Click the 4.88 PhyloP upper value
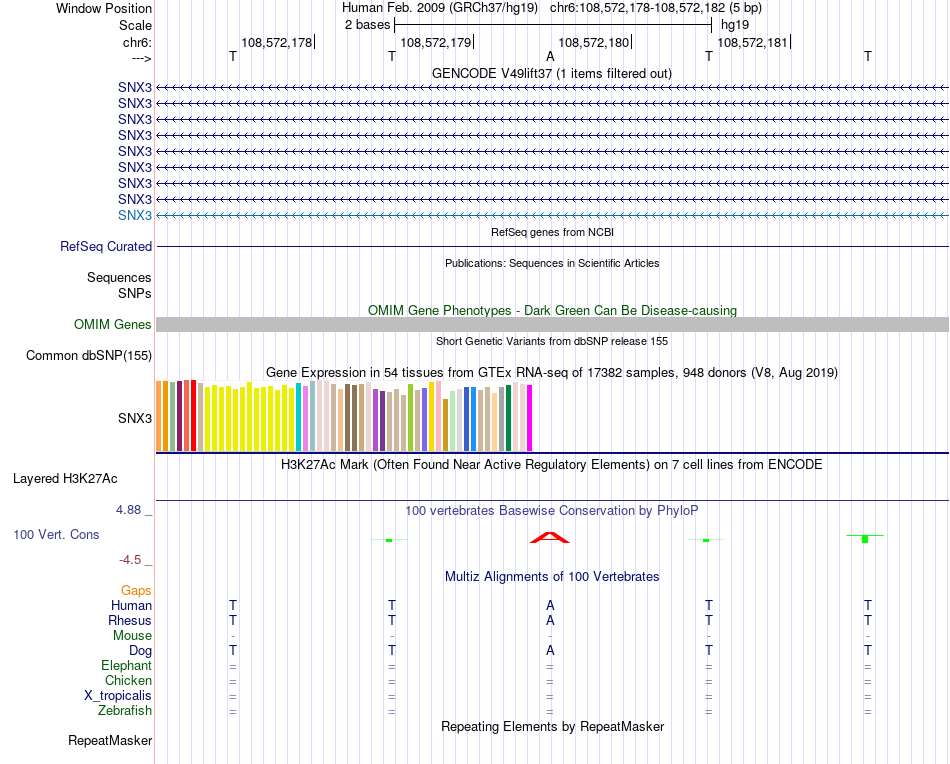The width and height of the screenshot is (950, 764). point(128,510)
